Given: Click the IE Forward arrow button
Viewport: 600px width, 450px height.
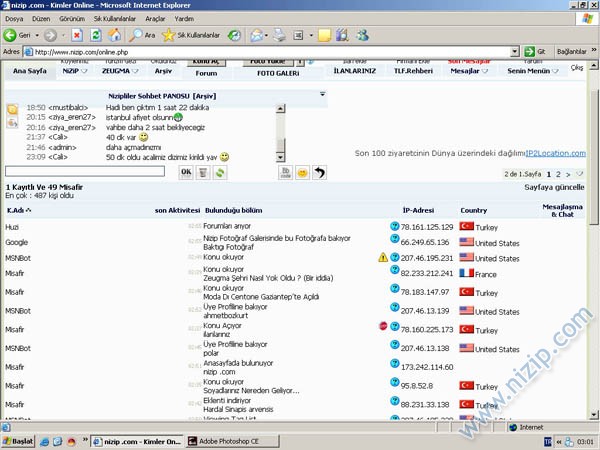Looking at the screenshot, I should (50, 36).
